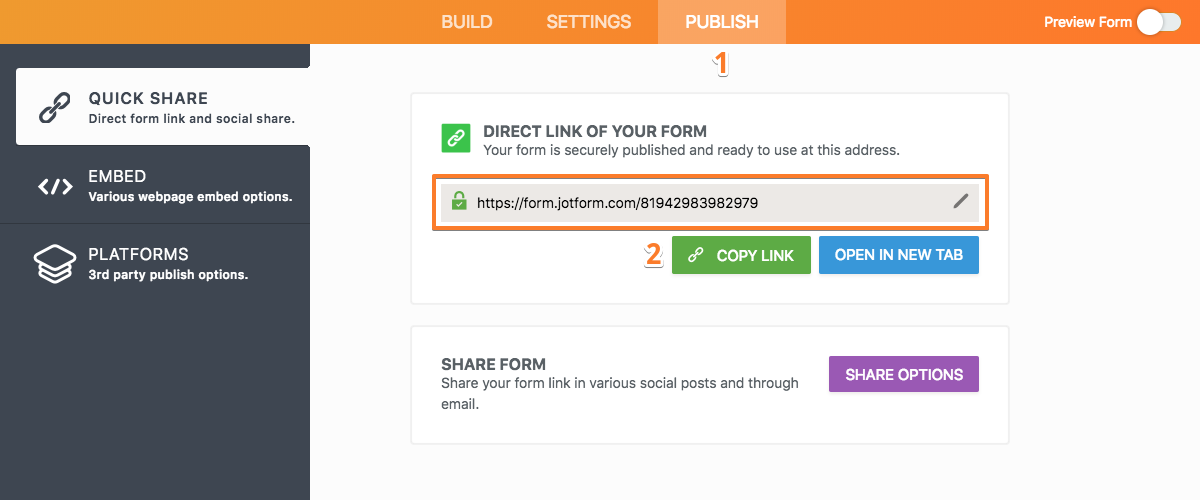Click the Quick Share chain link icon

55,107
